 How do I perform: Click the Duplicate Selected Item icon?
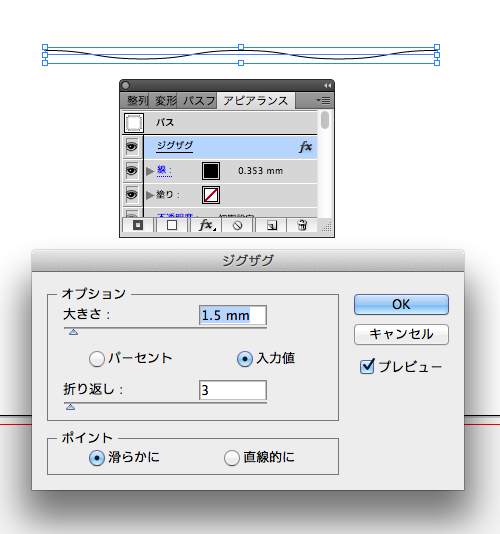(272, 225)
